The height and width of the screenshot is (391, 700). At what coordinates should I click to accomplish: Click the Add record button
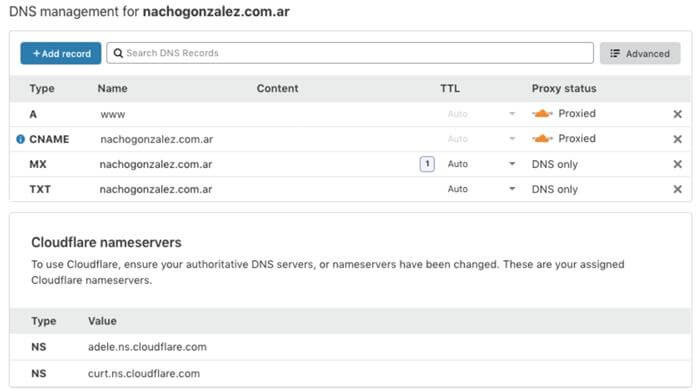point(61,54)
